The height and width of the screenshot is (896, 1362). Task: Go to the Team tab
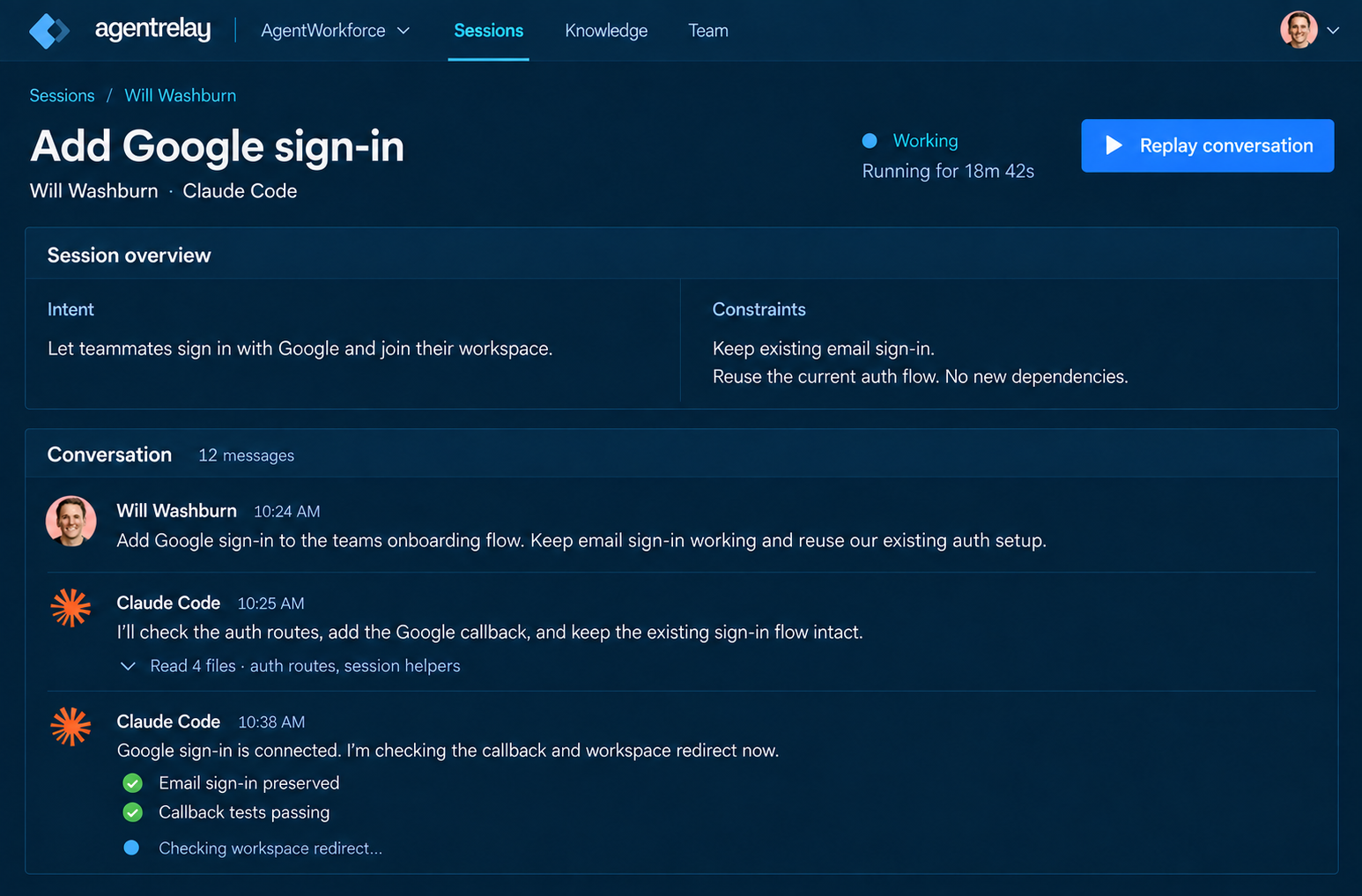(708, 31)
